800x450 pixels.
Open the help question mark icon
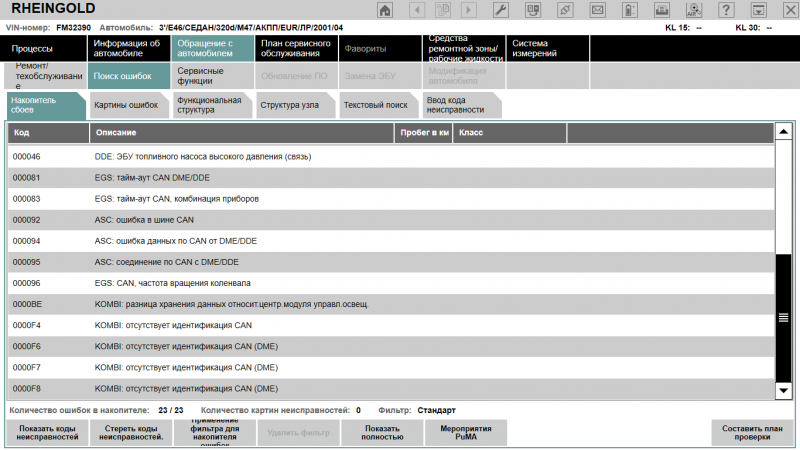(x=726, y=10)
